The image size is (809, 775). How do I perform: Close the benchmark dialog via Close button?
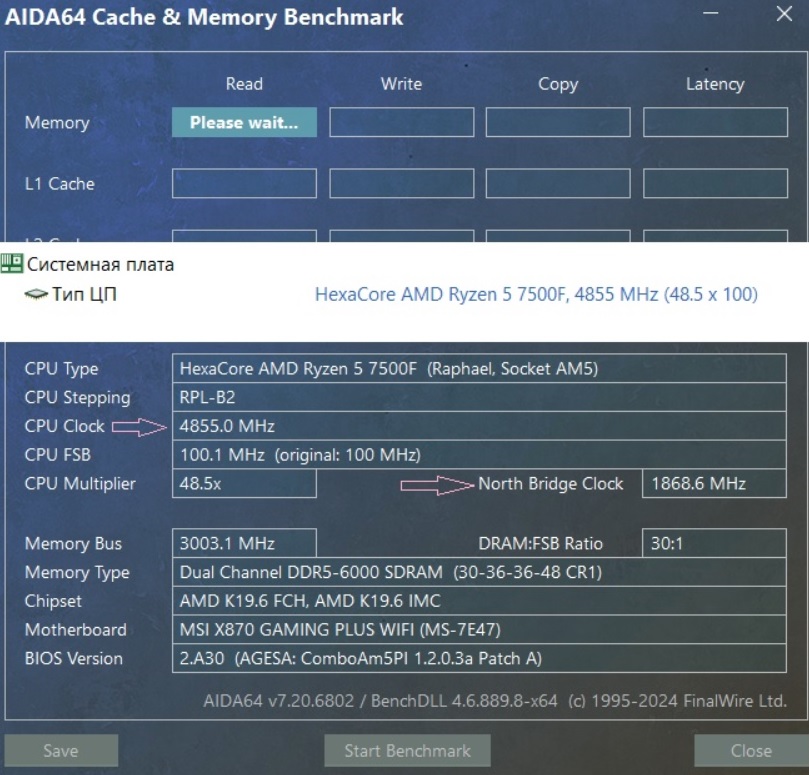point(751,750)
